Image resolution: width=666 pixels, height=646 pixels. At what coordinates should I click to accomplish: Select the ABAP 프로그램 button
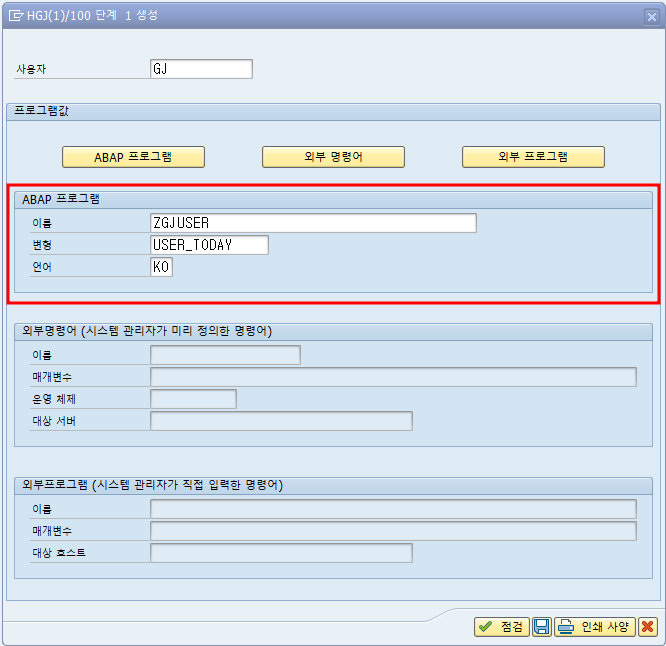[133, 157]
